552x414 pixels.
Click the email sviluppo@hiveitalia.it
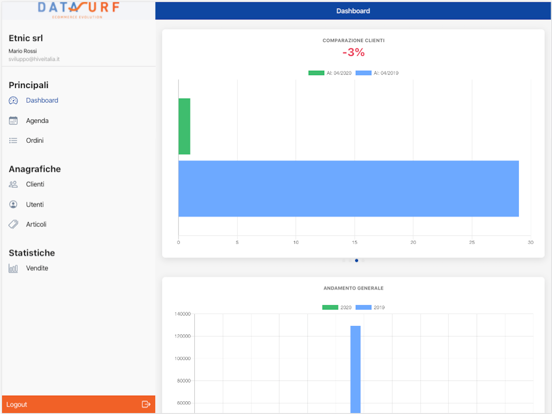pos(34,59)
